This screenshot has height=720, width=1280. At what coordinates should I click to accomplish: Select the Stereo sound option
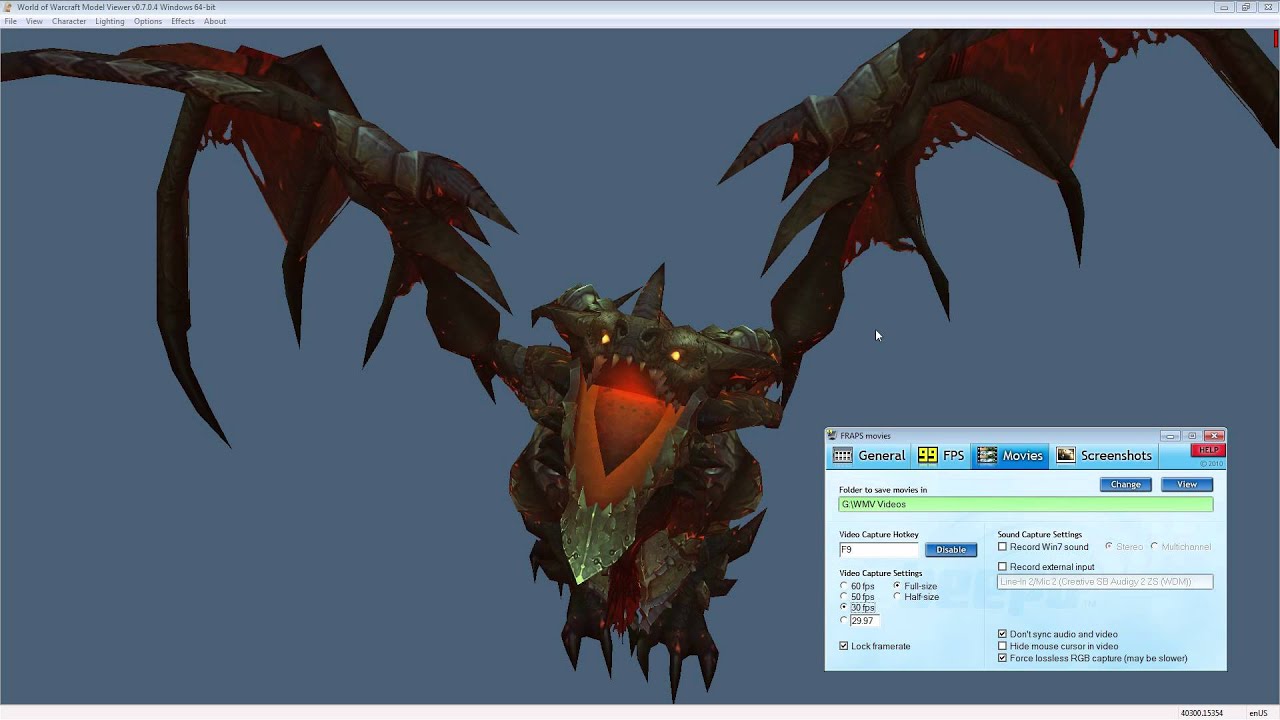pyautogui.click(x=1109, y=547)
